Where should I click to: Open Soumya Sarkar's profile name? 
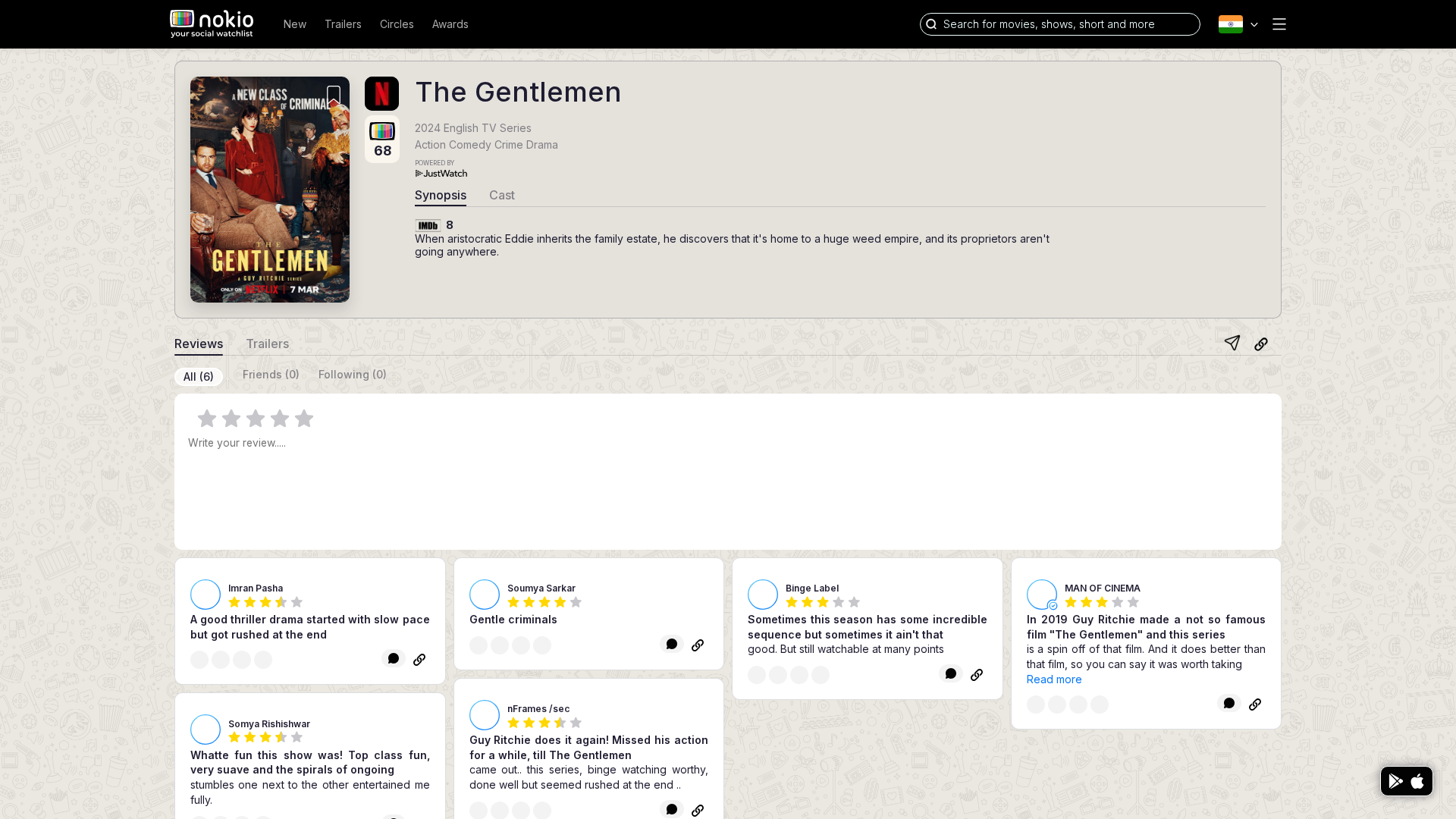point(541,588)
